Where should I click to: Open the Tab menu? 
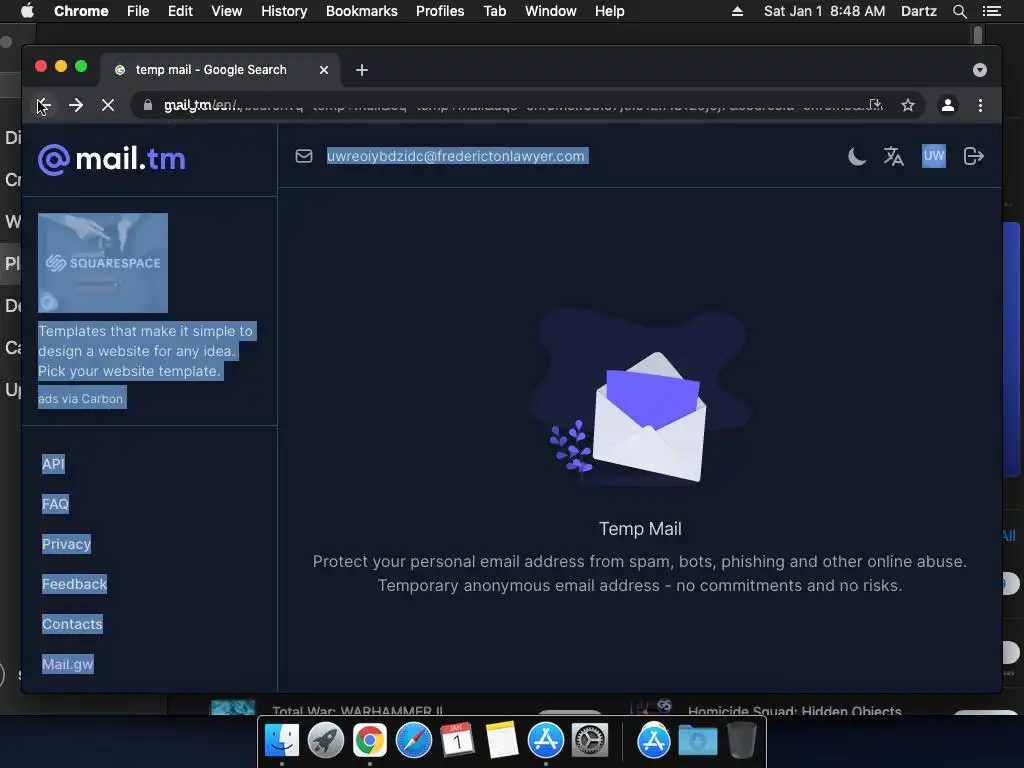coord(495,11)
